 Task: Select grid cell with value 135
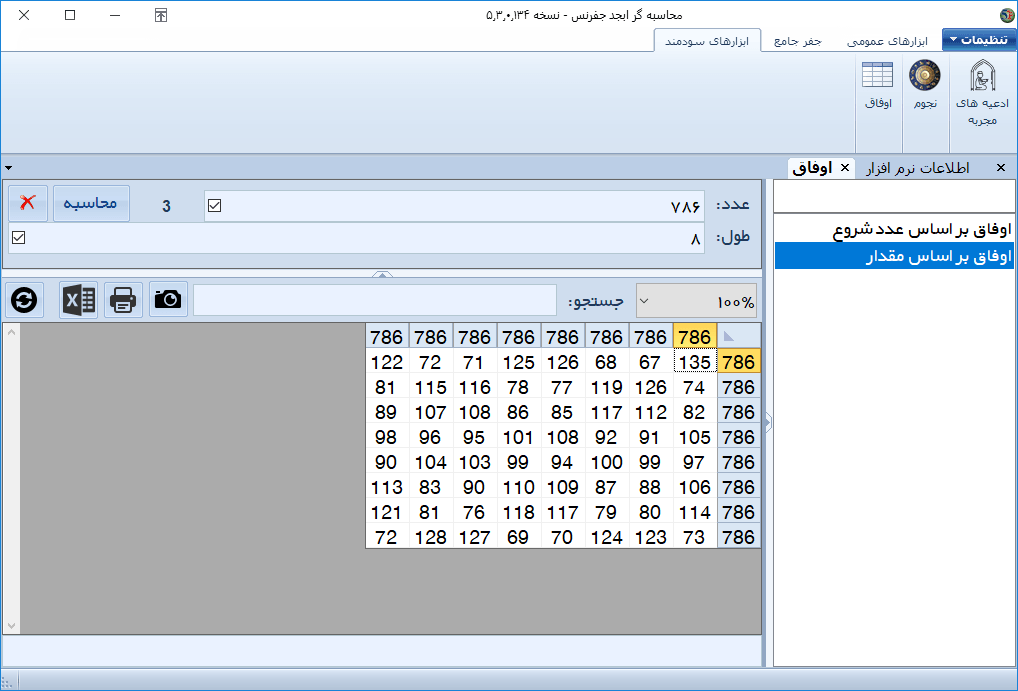[x=695, y=362]
